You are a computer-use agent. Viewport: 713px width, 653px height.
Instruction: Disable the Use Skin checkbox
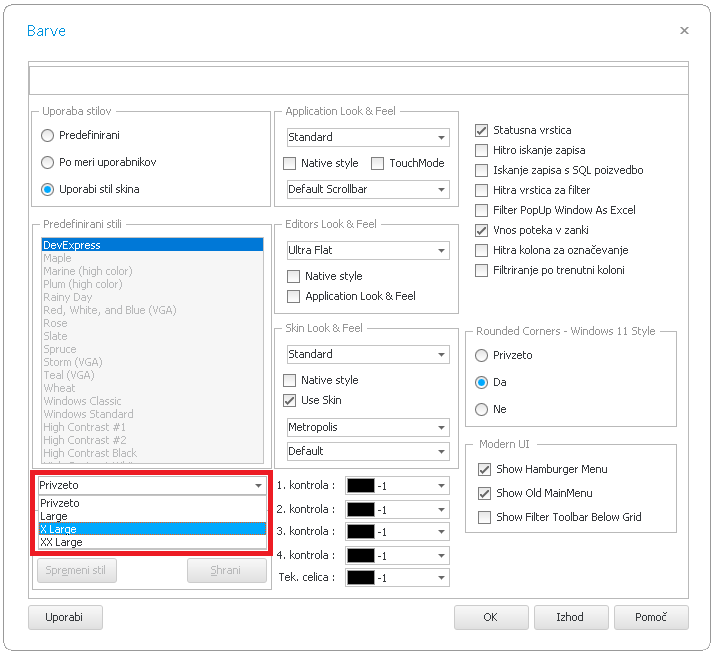(x=290, y=400)
